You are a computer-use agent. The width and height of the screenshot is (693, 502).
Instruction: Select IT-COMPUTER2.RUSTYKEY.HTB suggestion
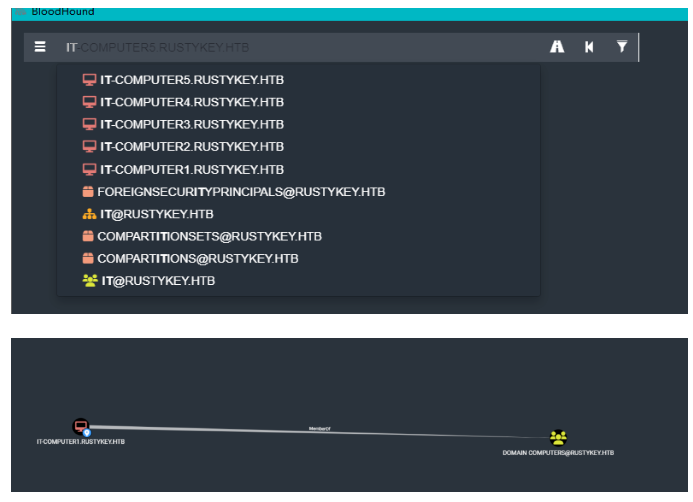click(298, 147)
